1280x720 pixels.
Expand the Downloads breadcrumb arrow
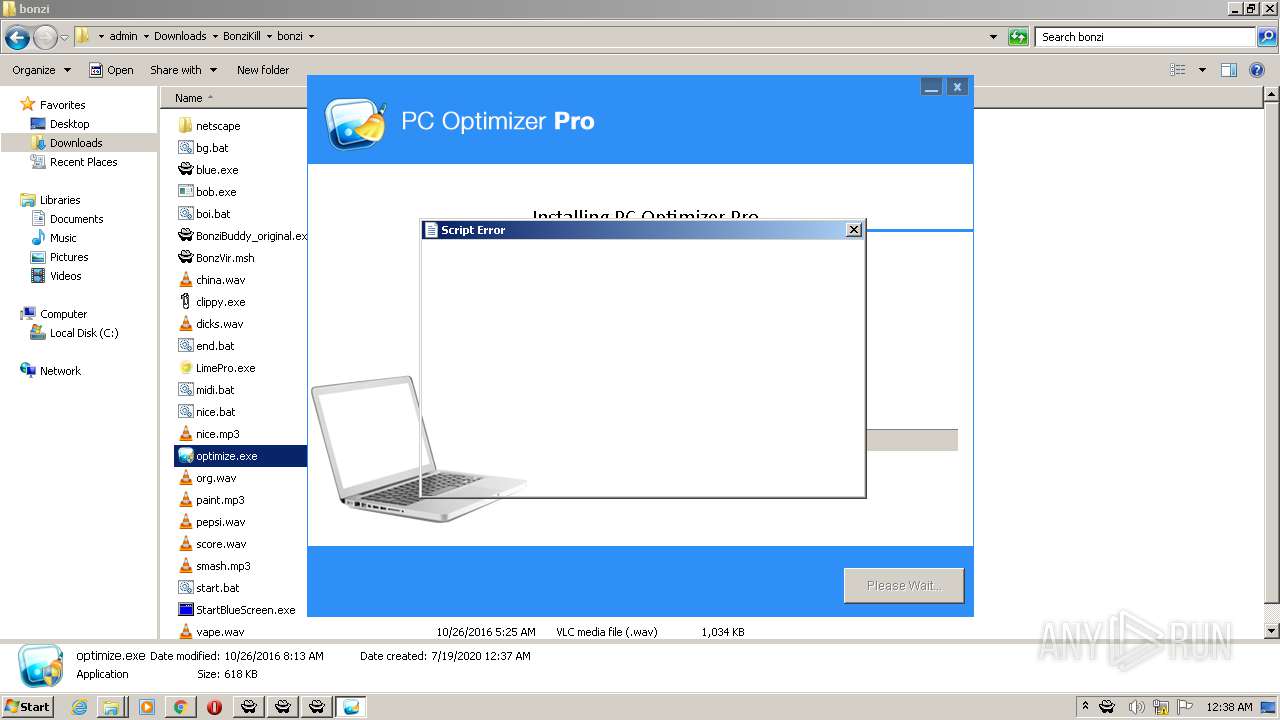[x=215, y=36]
